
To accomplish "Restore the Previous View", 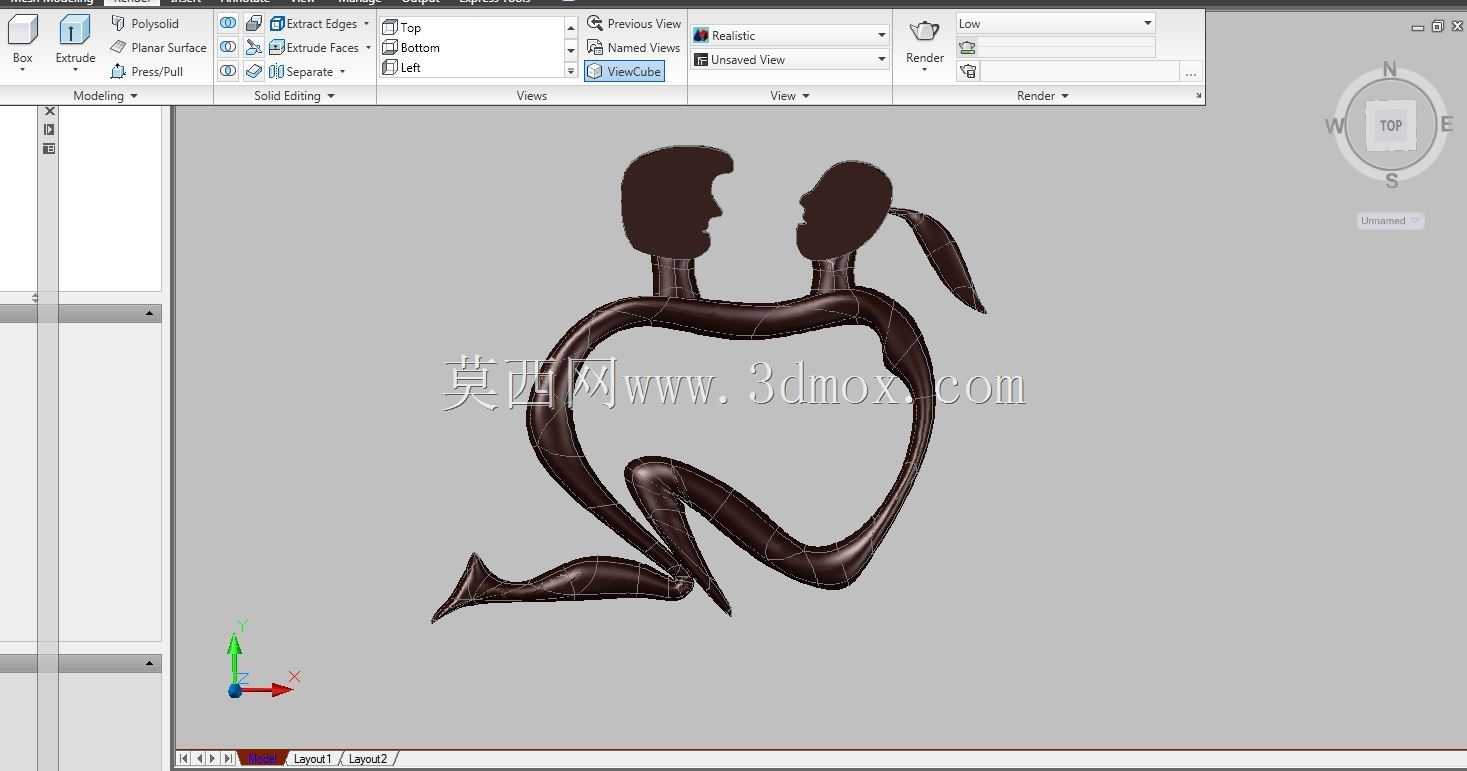I will point(633,23).
